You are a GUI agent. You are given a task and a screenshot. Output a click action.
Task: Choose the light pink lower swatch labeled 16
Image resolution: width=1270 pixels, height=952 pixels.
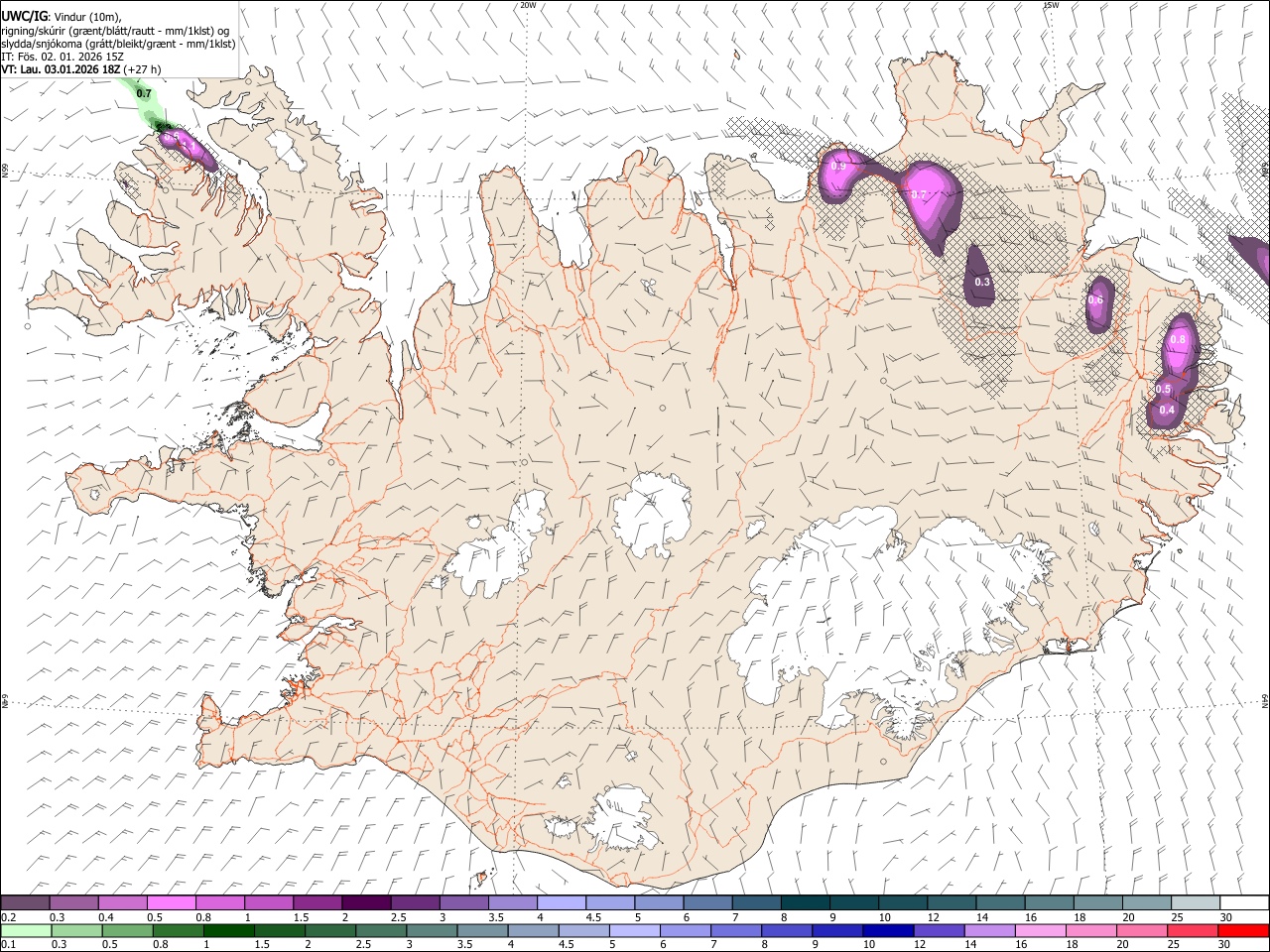(1040, 930)
